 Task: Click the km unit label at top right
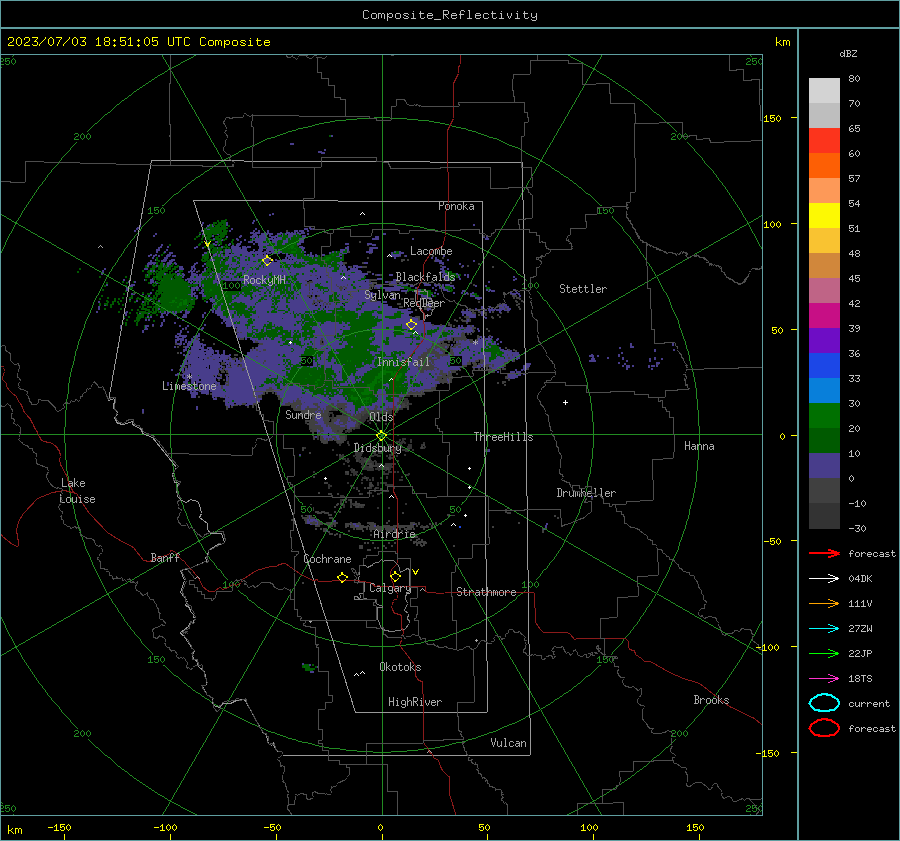[x=782, y=42]
